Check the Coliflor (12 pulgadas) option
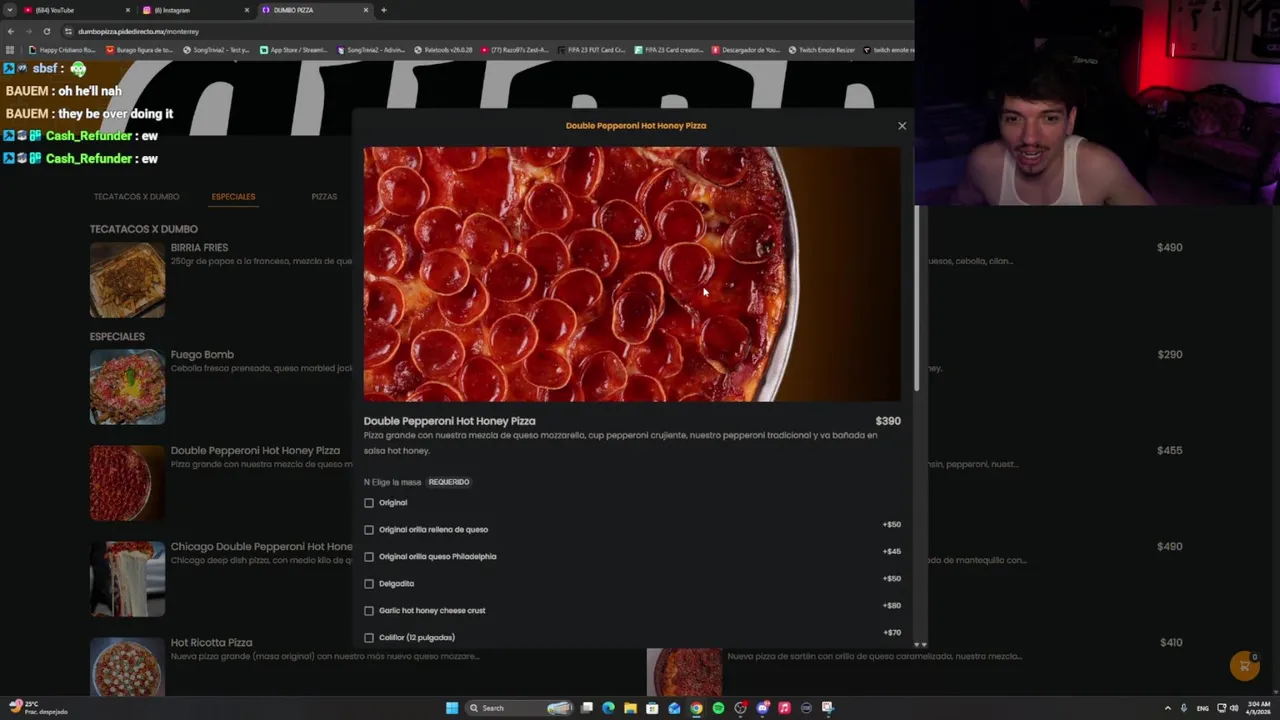Viewport: 1280px width, 720px height. pyautogui.click(x=369, y=638)
